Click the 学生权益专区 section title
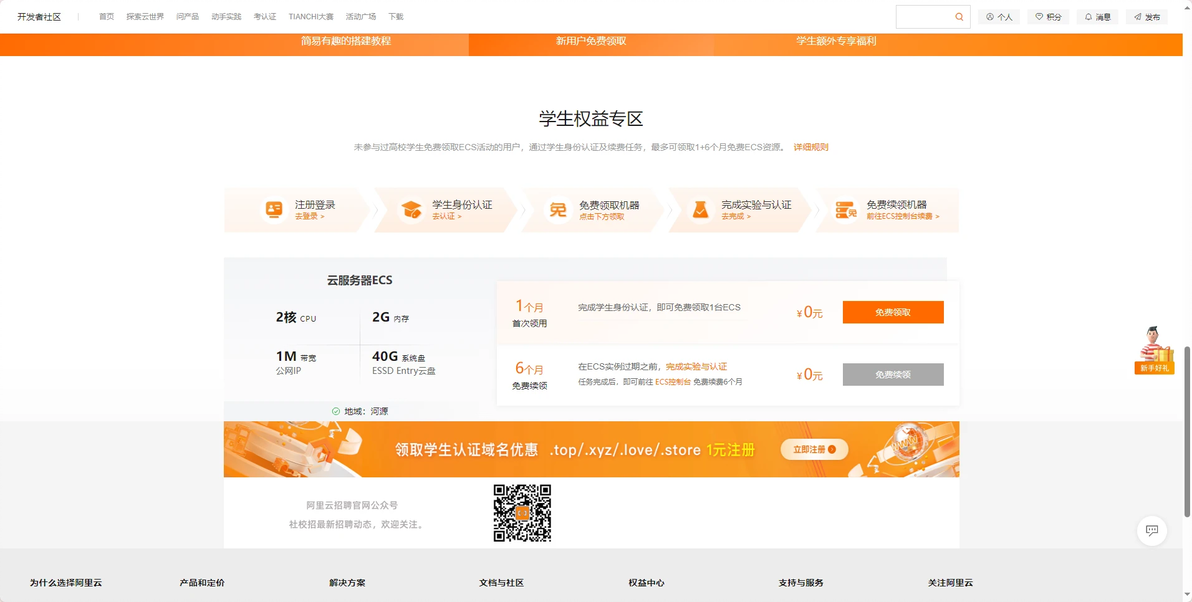Screen dimensions: 1192x602 point(591,119)
